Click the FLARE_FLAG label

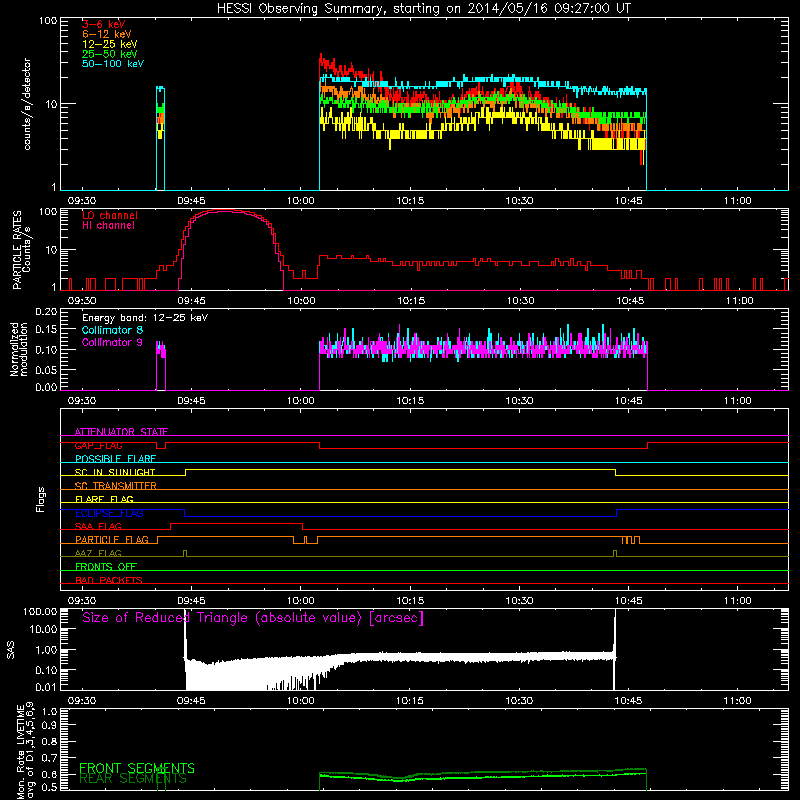click(104, 499)
